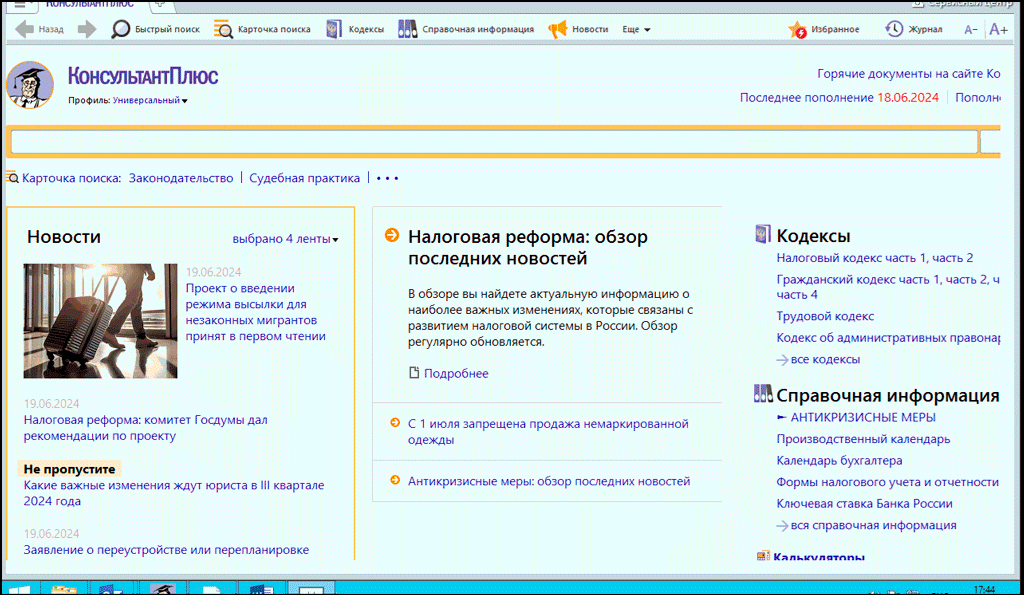Show more search card options (three dots)
The height and width of the screenshot is (595, 1024).
point(387,178)
